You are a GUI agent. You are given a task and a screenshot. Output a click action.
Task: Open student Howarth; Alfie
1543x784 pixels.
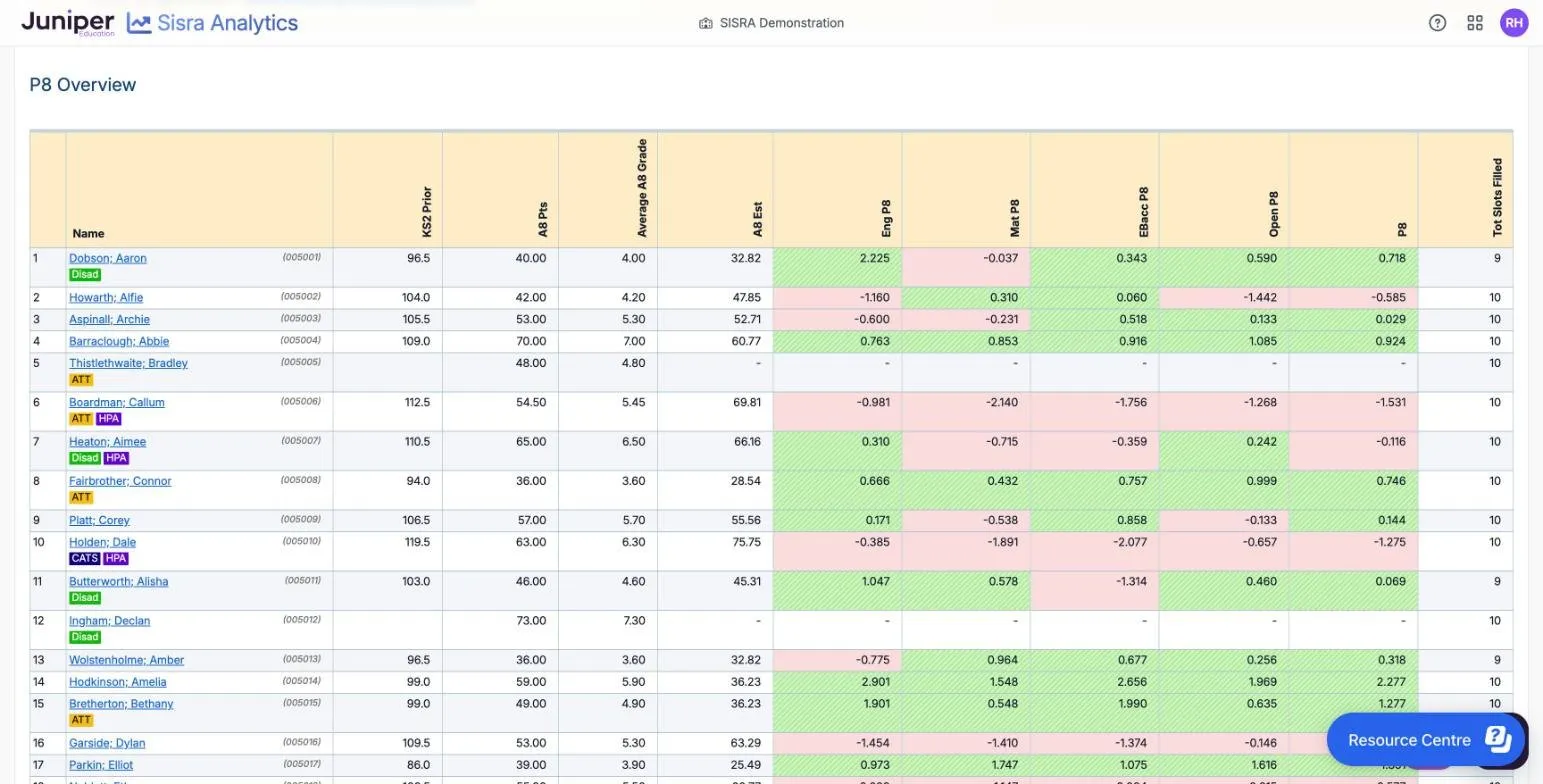(x=106, y=298)
